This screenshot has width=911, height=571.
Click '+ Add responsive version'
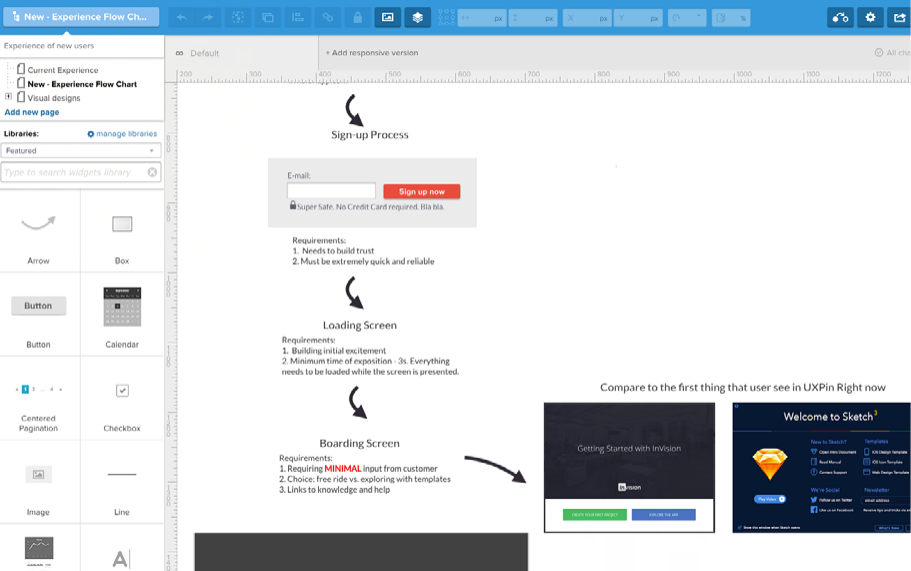click(x=372, y=52)
